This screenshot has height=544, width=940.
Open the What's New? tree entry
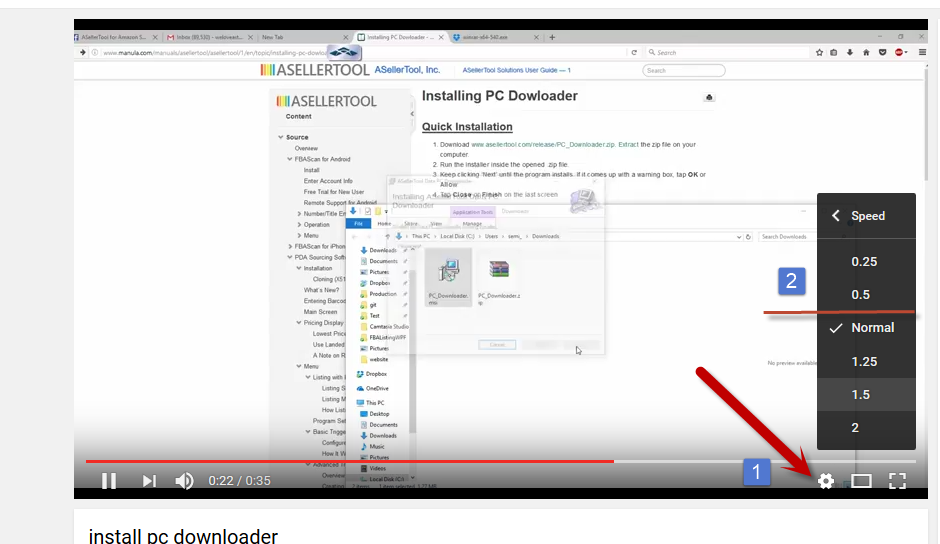321,290
